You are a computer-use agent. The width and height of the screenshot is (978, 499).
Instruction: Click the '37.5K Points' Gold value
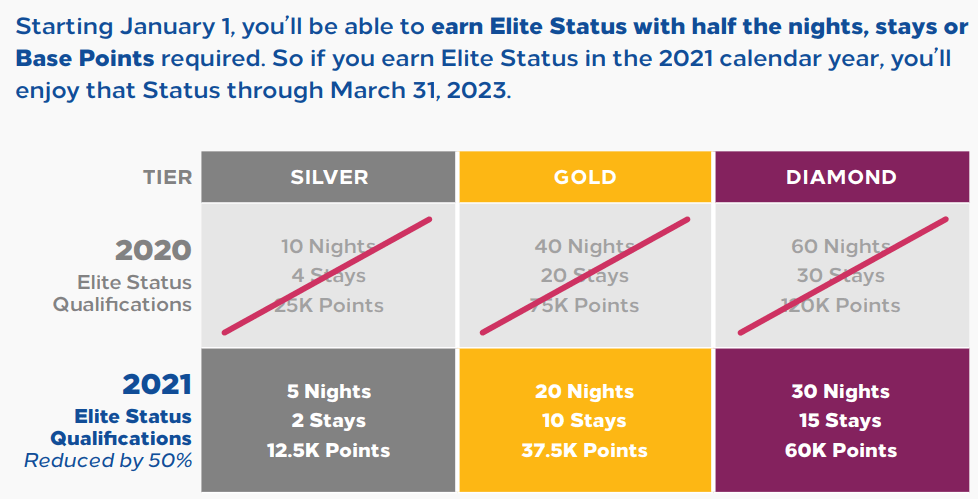click(x=585, y=450)
